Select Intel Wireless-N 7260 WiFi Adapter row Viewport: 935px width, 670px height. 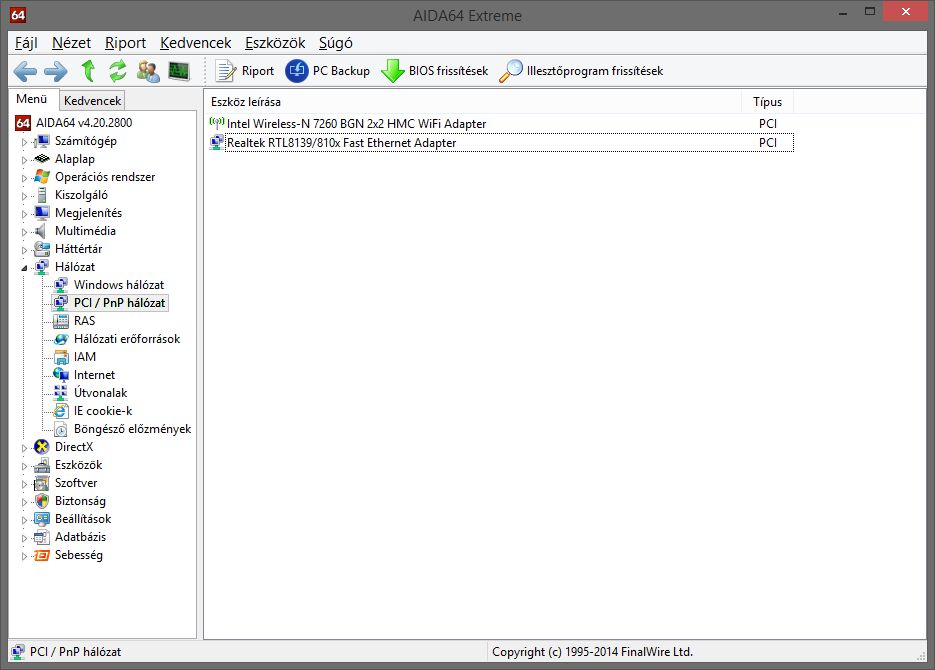(x=501, y=123)
